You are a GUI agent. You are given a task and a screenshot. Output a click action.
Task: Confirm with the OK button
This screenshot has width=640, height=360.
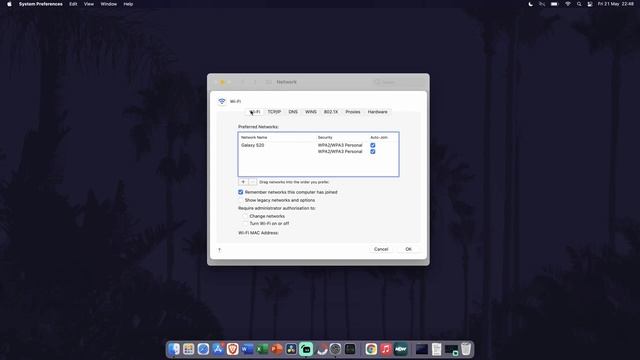click(x=409, y=249)
